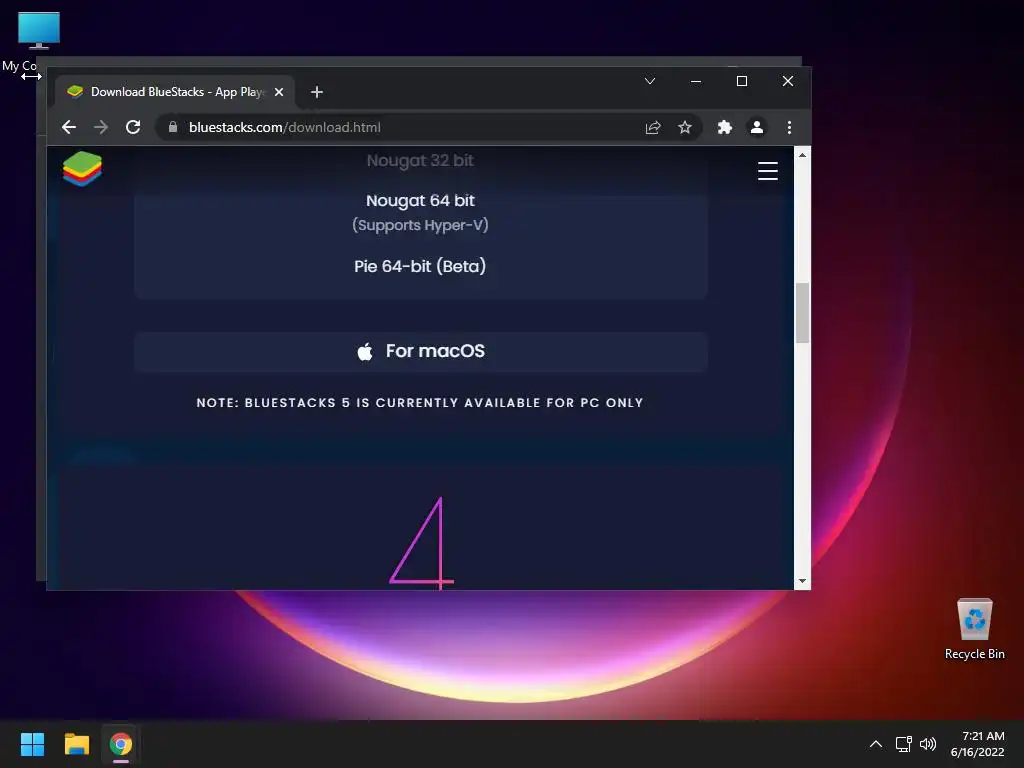Image resolution: width=1024 pixels, height=768 pixels.
Task: Click the Chrome taskbar icon
Action: (x=121, y=744)
